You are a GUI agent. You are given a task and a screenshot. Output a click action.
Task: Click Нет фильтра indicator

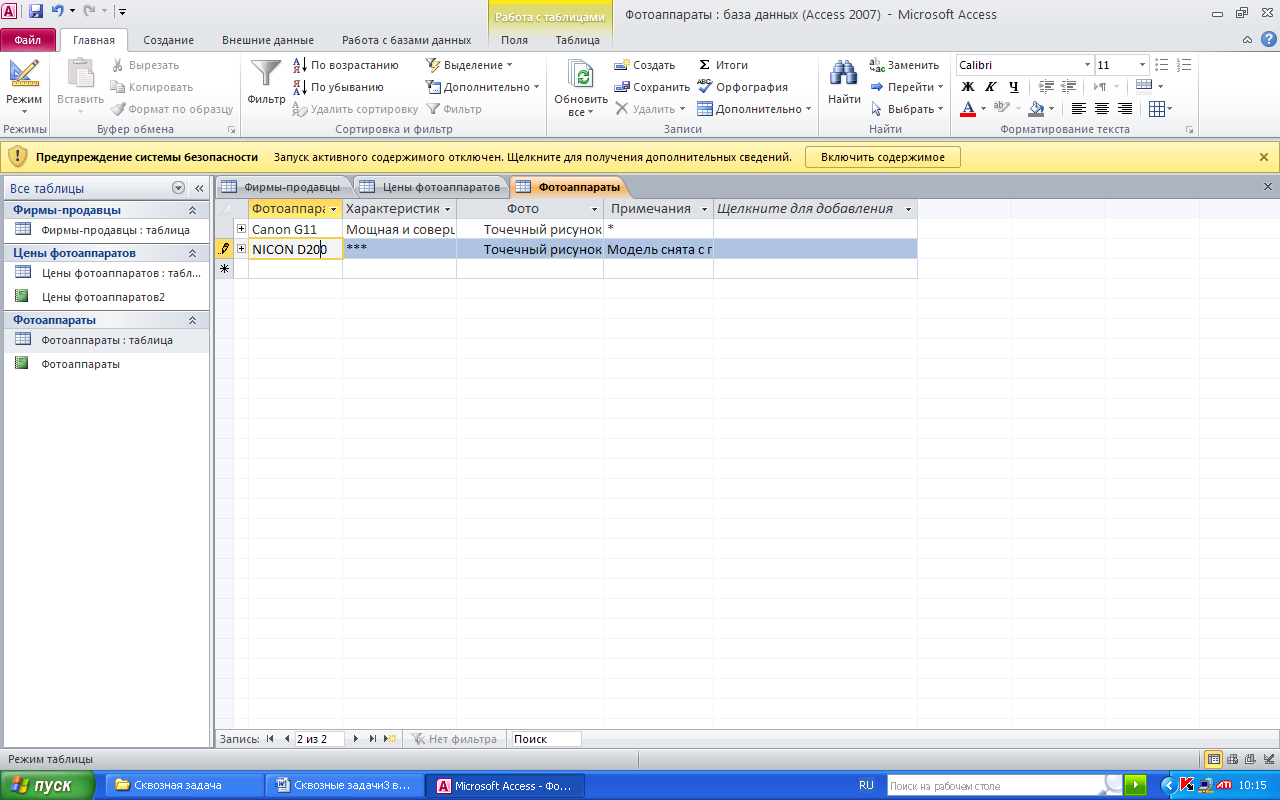pyautogui.click(x=453, y=739)
